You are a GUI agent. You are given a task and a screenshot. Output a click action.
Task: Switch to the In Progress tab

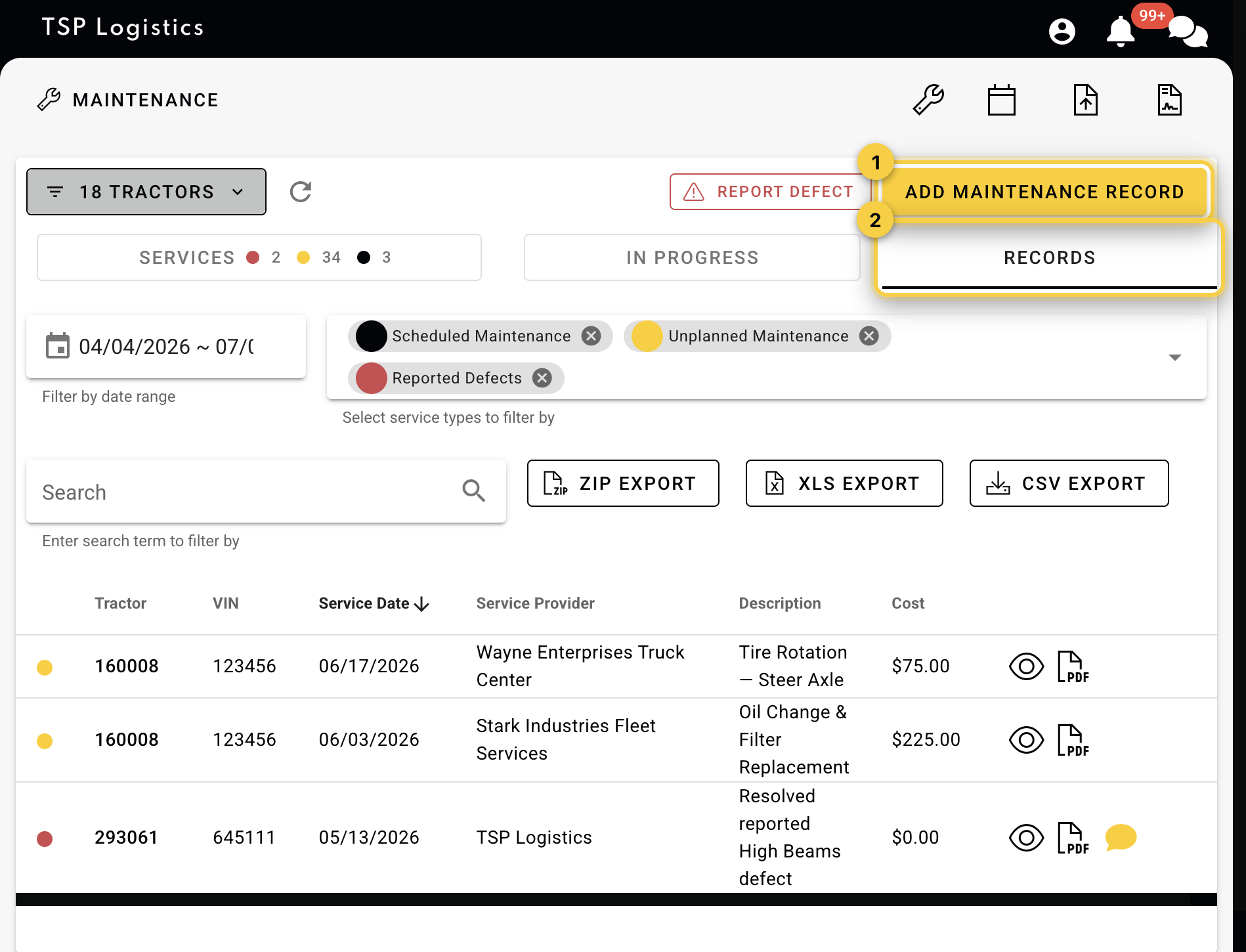coord(692,257)
